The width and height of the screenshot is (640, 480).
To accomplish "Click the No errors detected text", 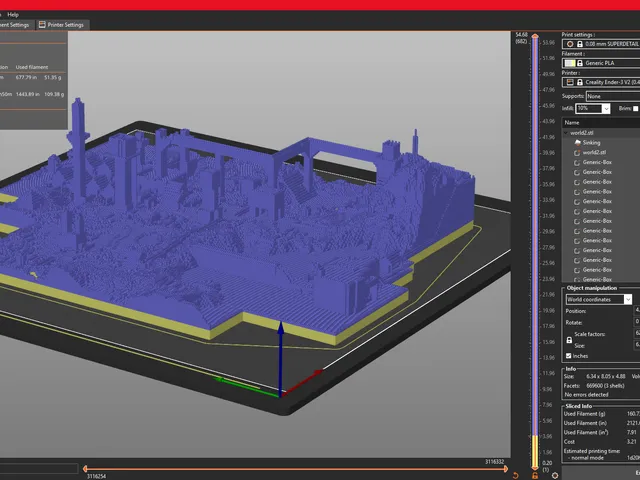I will [x=587, y=395].
